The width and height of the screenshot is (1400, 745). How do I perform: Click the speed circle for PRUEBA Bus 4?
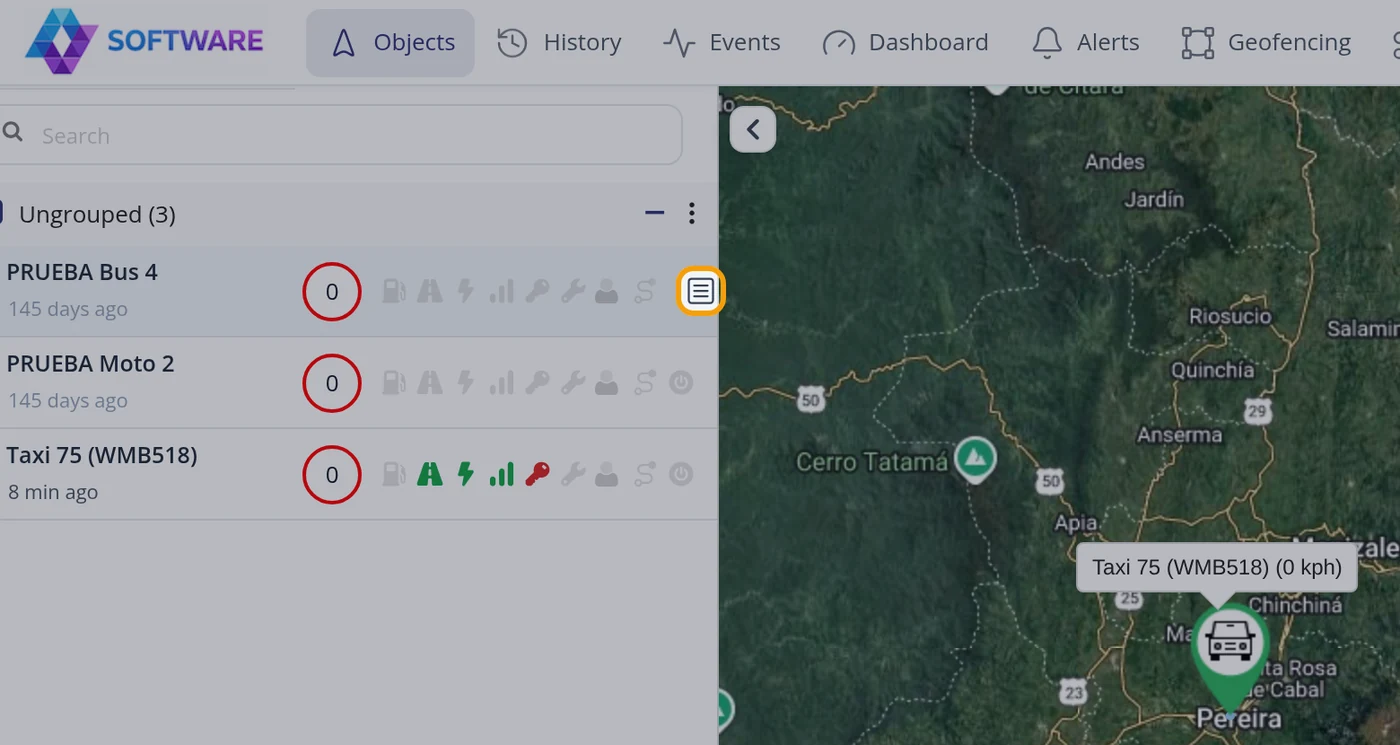click(x=332, y=292)
